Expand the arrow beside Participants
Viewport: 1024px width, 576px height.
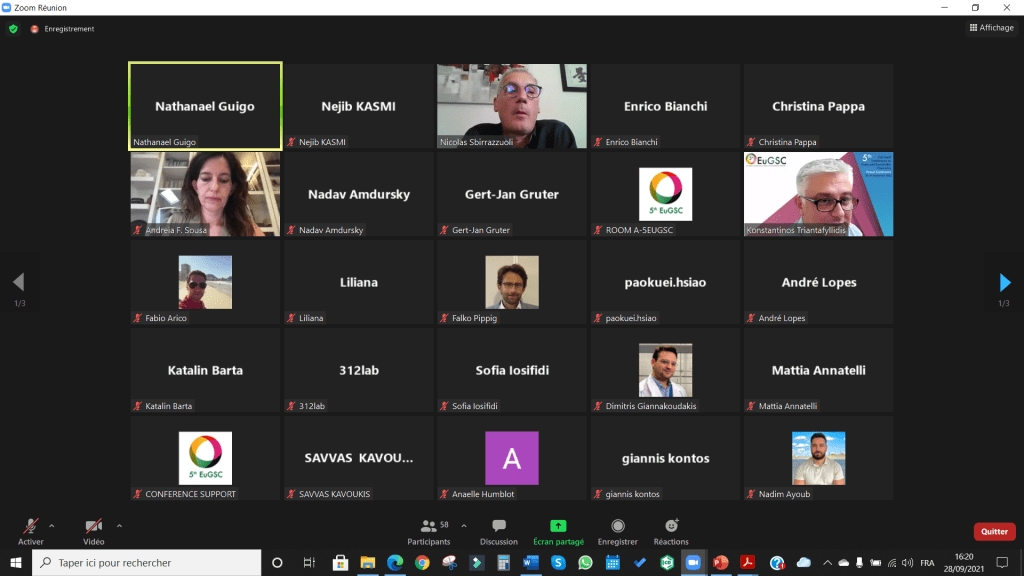463,525
